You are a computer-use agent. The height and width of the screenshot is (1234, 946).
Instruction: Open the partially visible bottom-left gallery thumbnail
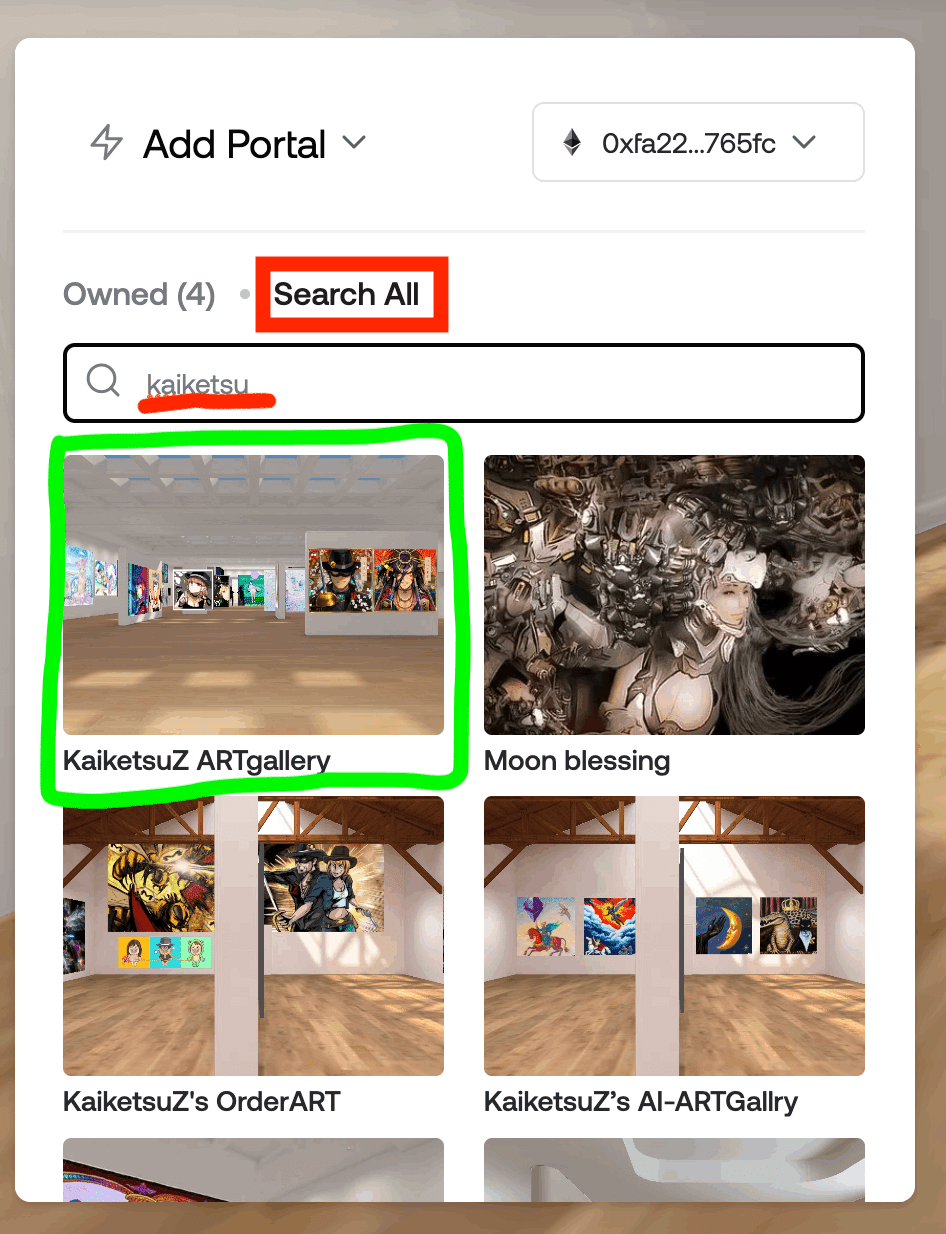(253, 1169)
